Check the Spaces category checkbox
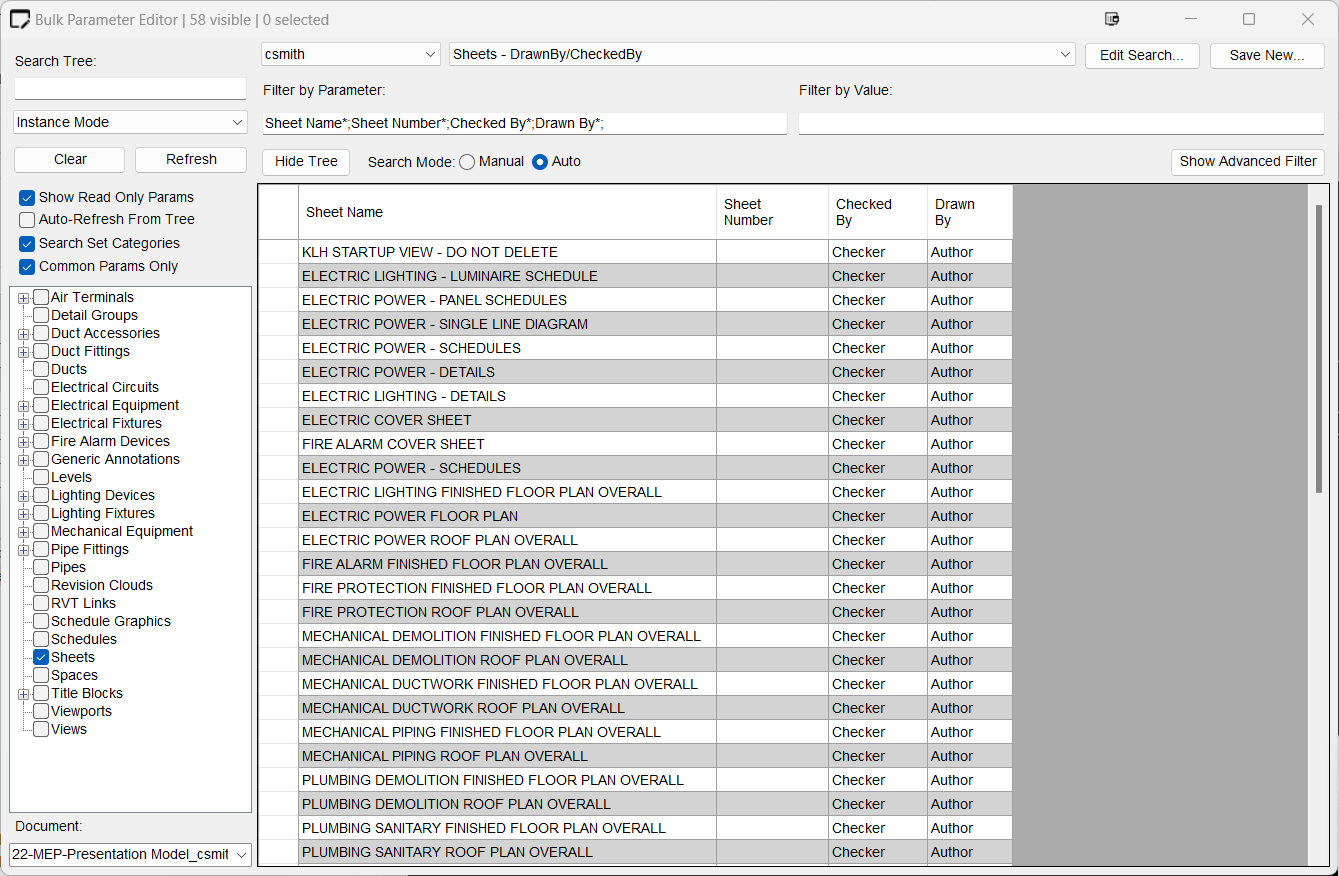The width and height of the screenshot is (1339, 876). click(x=41, y=676)
